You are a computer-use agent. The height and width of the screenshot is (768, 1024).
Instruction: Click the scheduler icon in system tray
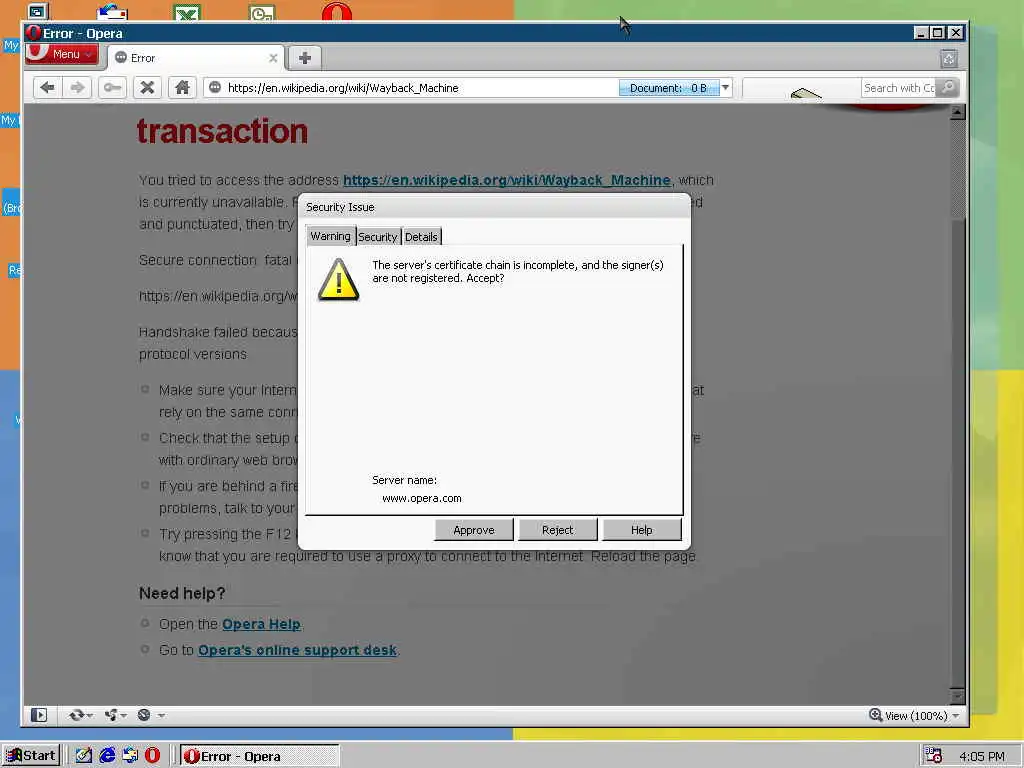933,756
